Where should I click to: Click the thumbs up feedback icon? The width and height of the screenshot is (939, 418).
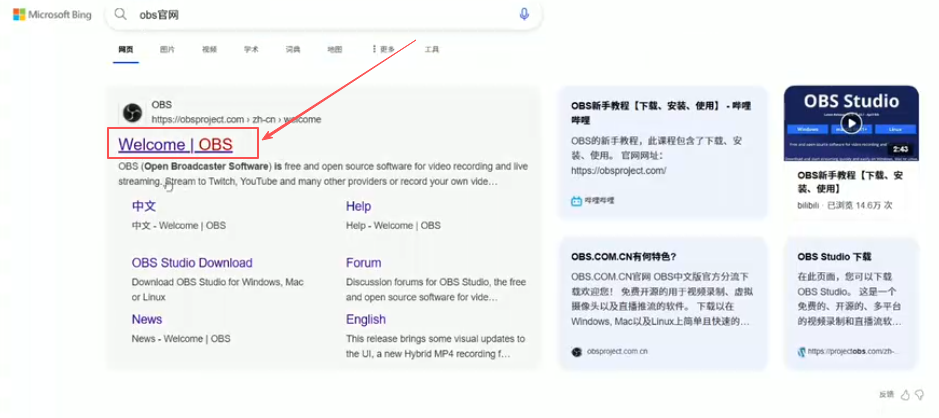tap(905, 395)
